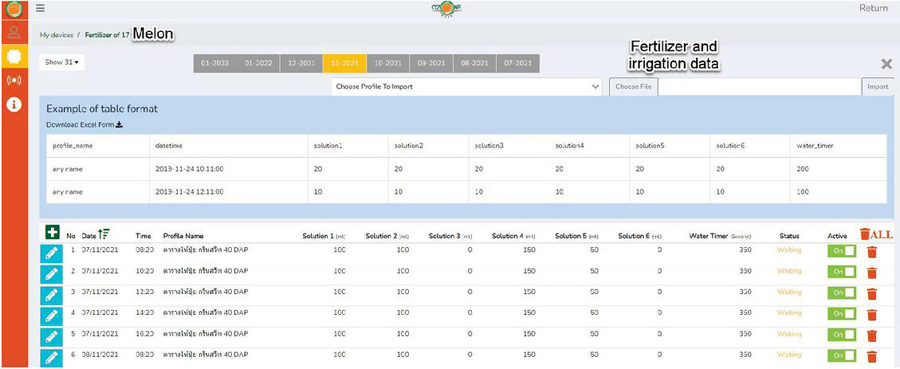
Task: Edit row 5 with pencil icon
Action: tap(52, 336)
